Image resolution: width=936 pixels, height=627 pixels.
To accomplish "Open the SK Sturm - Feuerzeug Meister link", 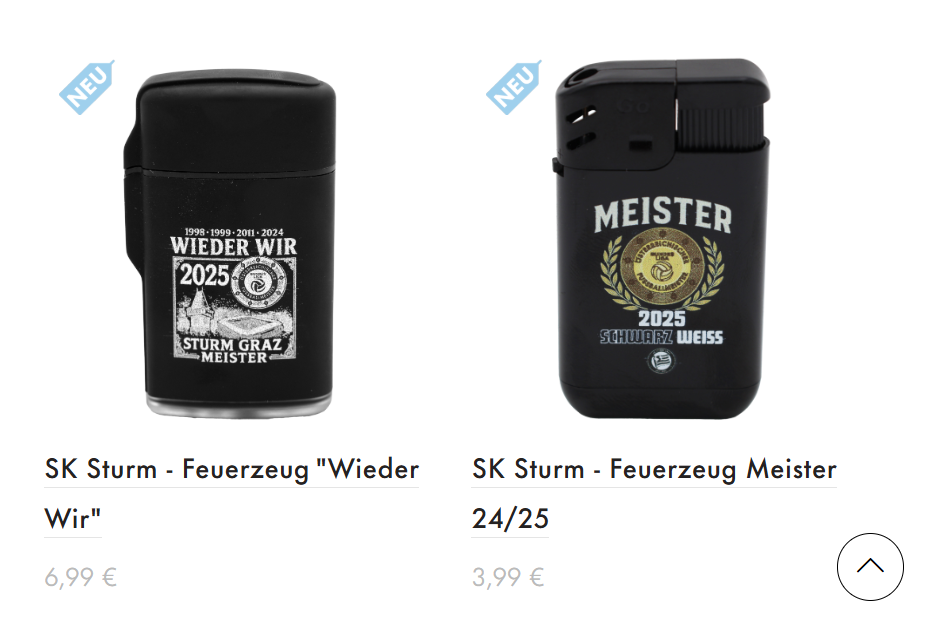I will [x=654, y=469].
